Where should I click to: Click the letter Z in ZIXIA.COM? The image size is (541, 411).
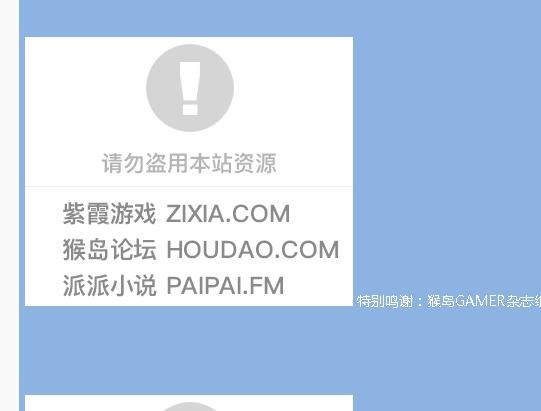click(173, 214)
